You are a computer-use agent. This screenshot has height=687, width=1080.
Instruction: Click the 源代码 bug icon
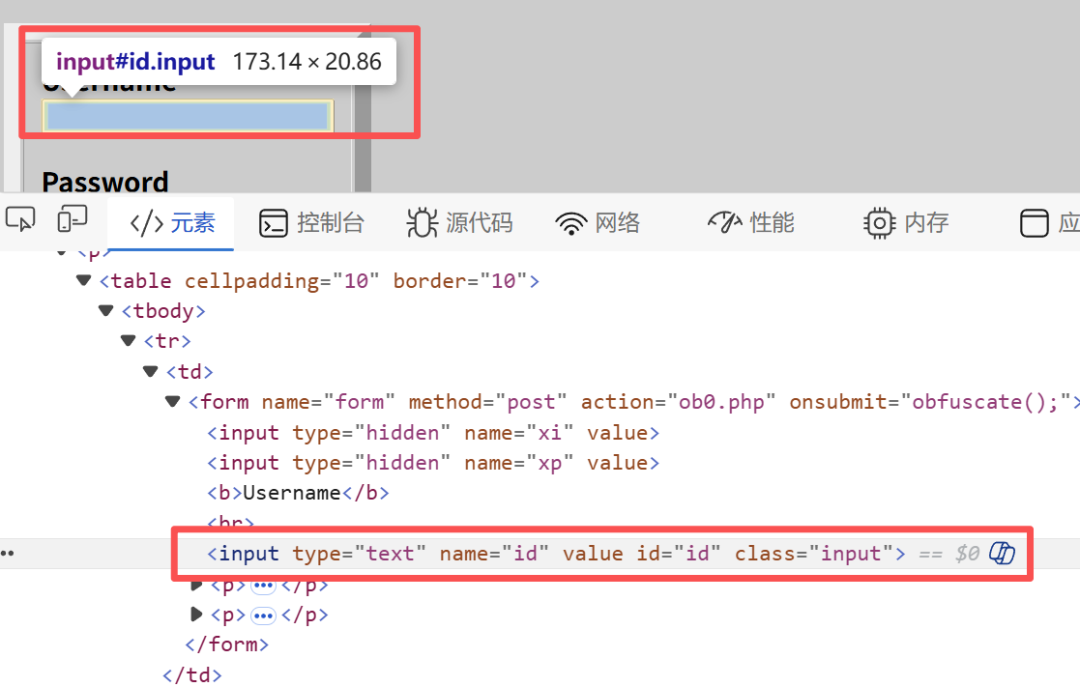pos(422,223)
